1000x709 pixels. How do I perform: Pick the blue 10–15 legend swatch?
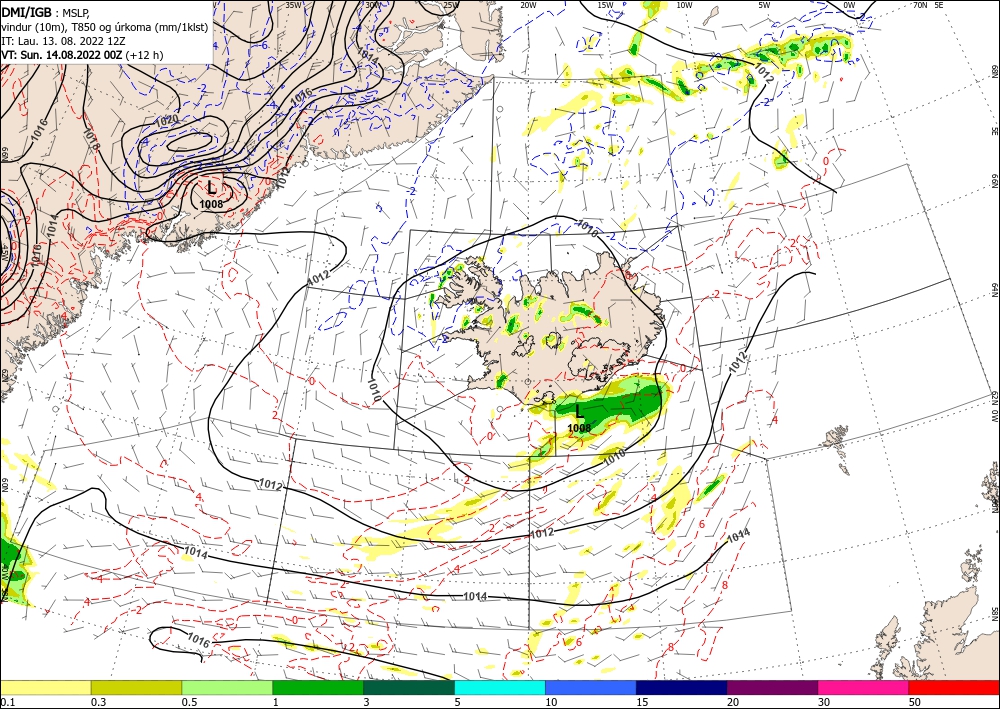[x=591, y=687]
